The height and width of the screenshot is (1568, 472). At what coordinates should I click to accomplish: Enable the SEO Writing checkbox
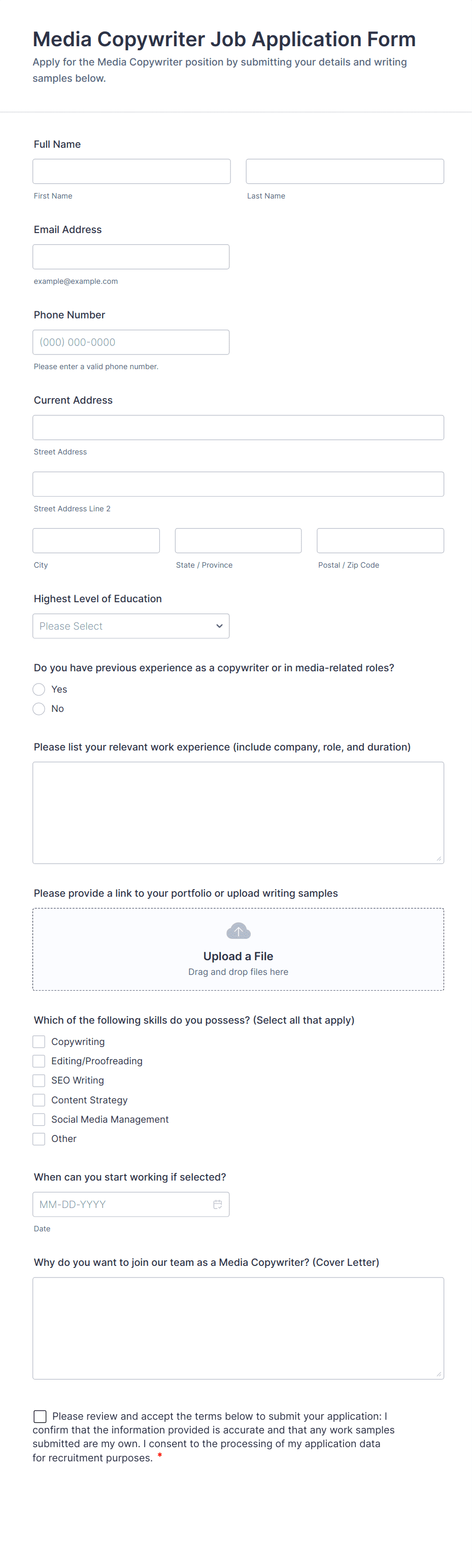click(x=39, y=1081)
